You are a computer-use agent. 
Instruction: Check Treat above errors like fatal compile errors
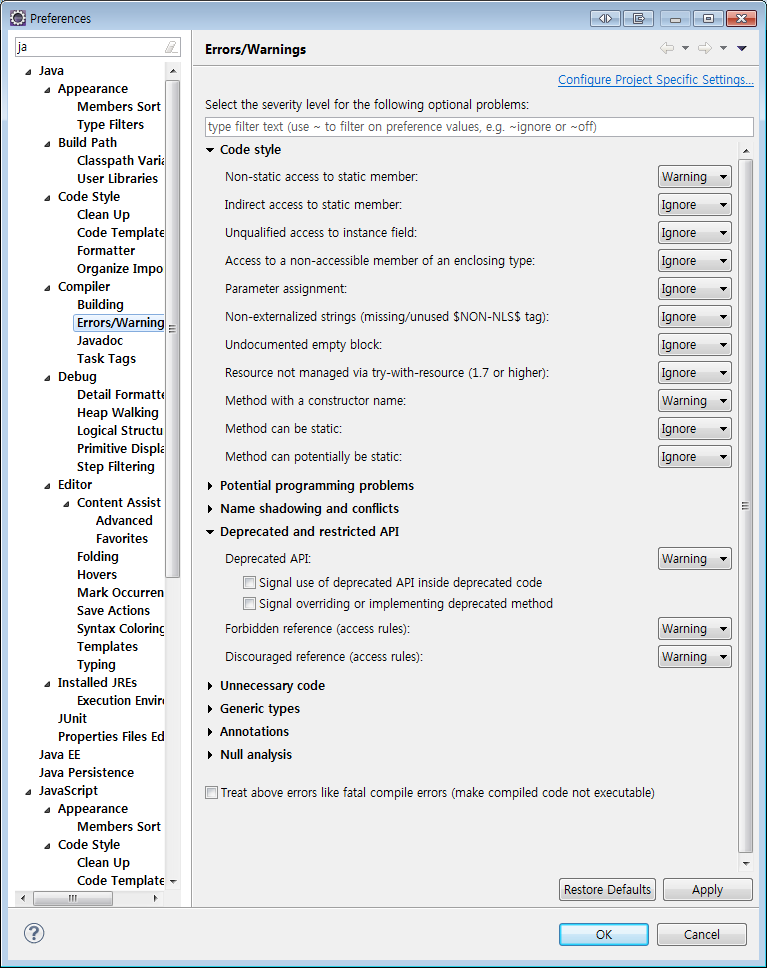(x=212, y=793)
